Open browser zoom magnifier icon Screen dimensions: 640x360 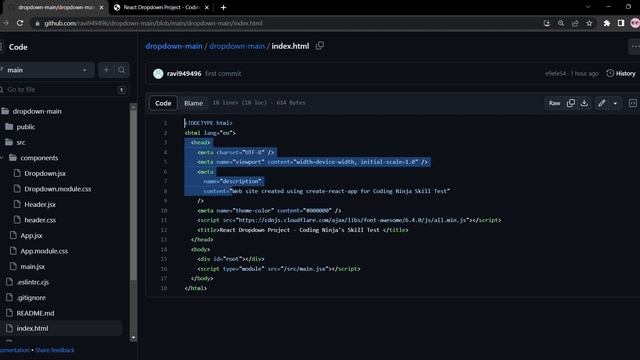[561, 23]
